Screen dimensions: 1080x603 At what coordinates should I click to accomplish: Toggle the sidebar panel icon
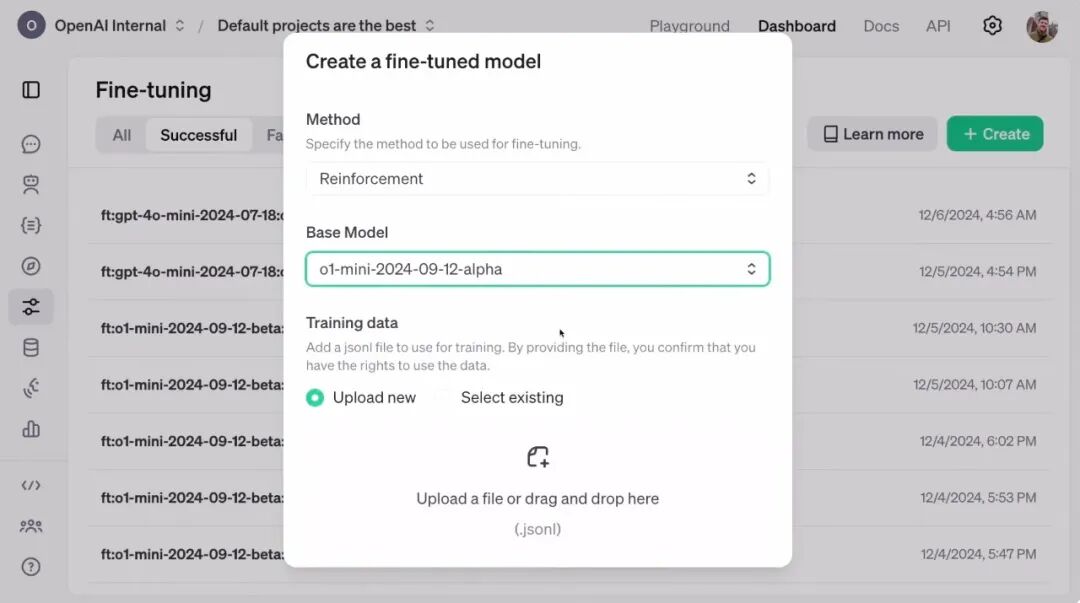[x=31, y=90]
